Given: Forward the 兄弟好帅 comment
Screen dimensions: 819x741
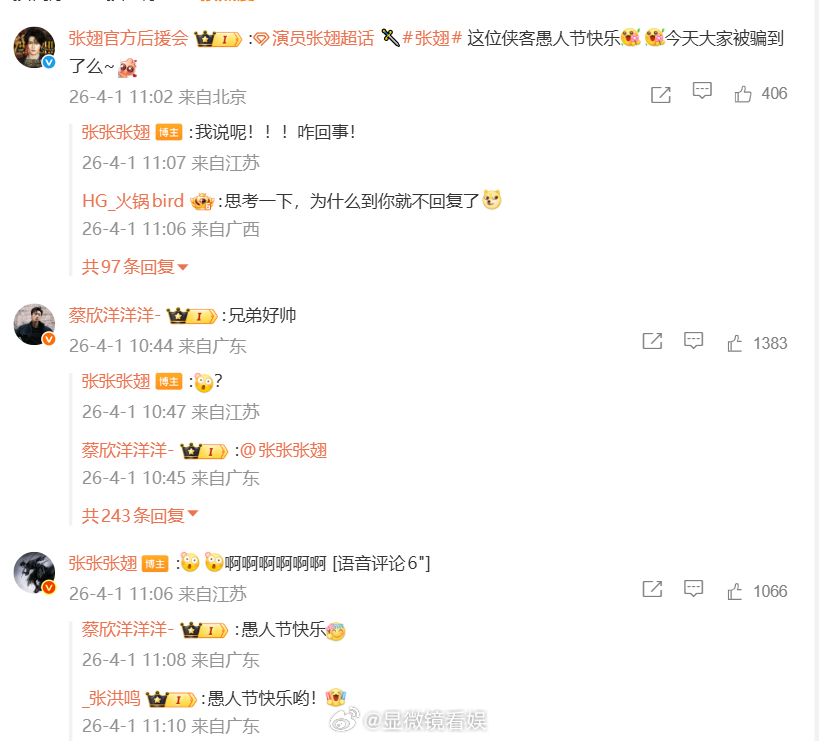Looking at the screenshot, I should point(652,342).
